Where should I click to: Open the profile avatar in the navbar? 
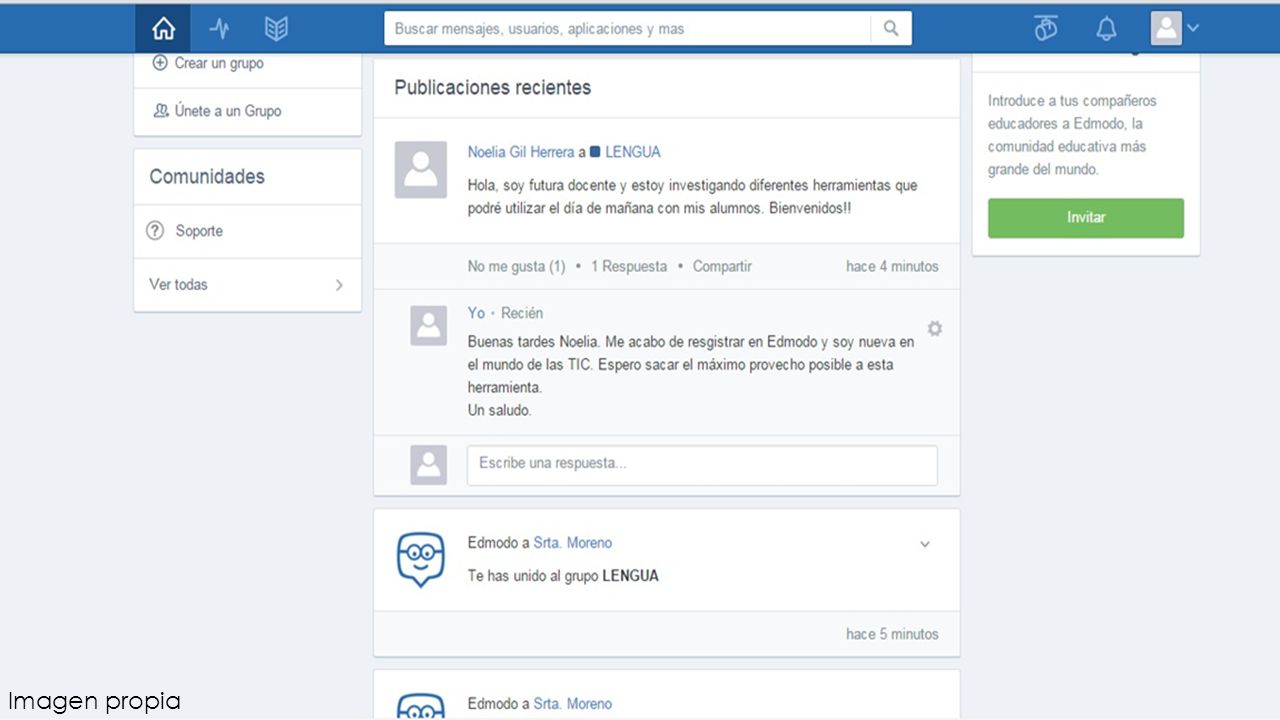[x=1166, y=28]
